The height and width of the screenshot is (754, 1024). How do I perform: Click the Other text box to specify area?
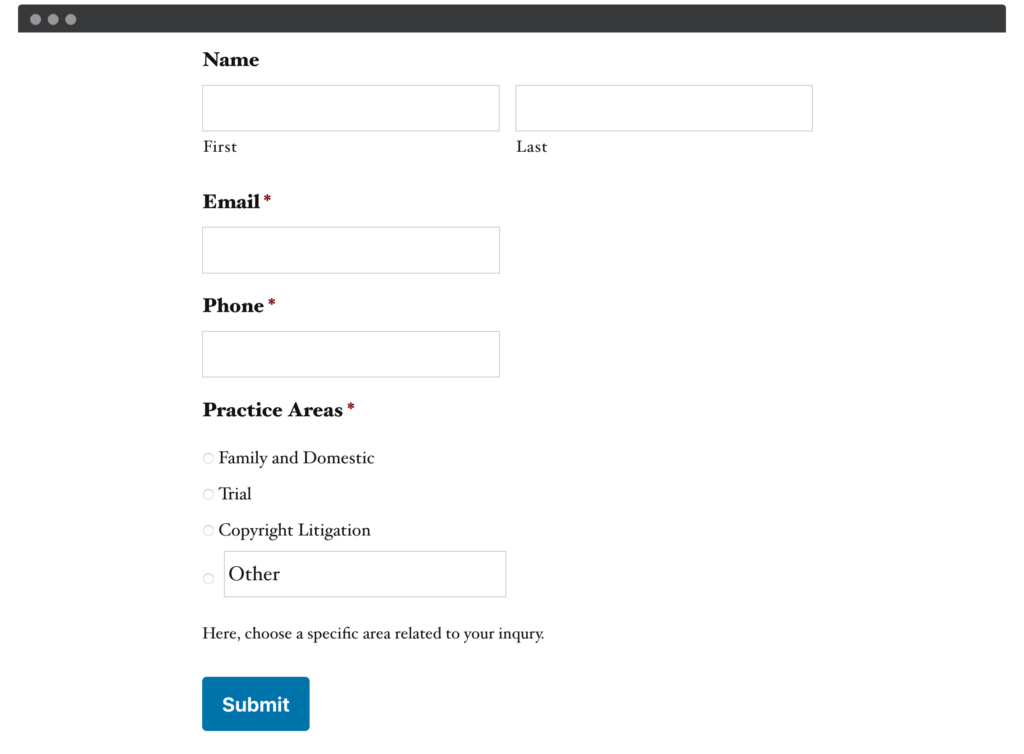pos(364,574)
